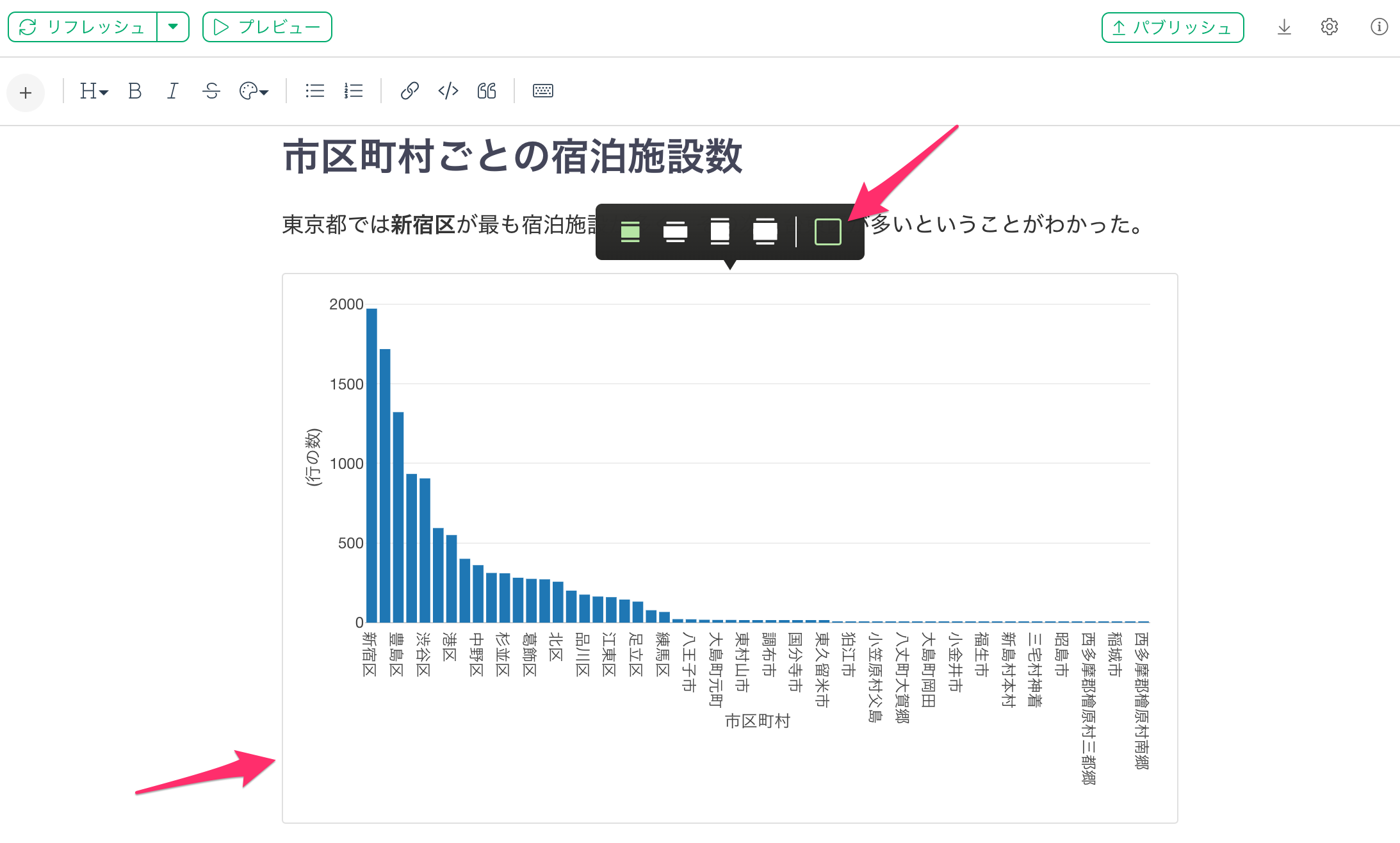Image resolution: width=1400 pixels, height=843 pixels.
Task: Open the H heading style dropdown
Action: pyautogui.click(x=94, y=91)
